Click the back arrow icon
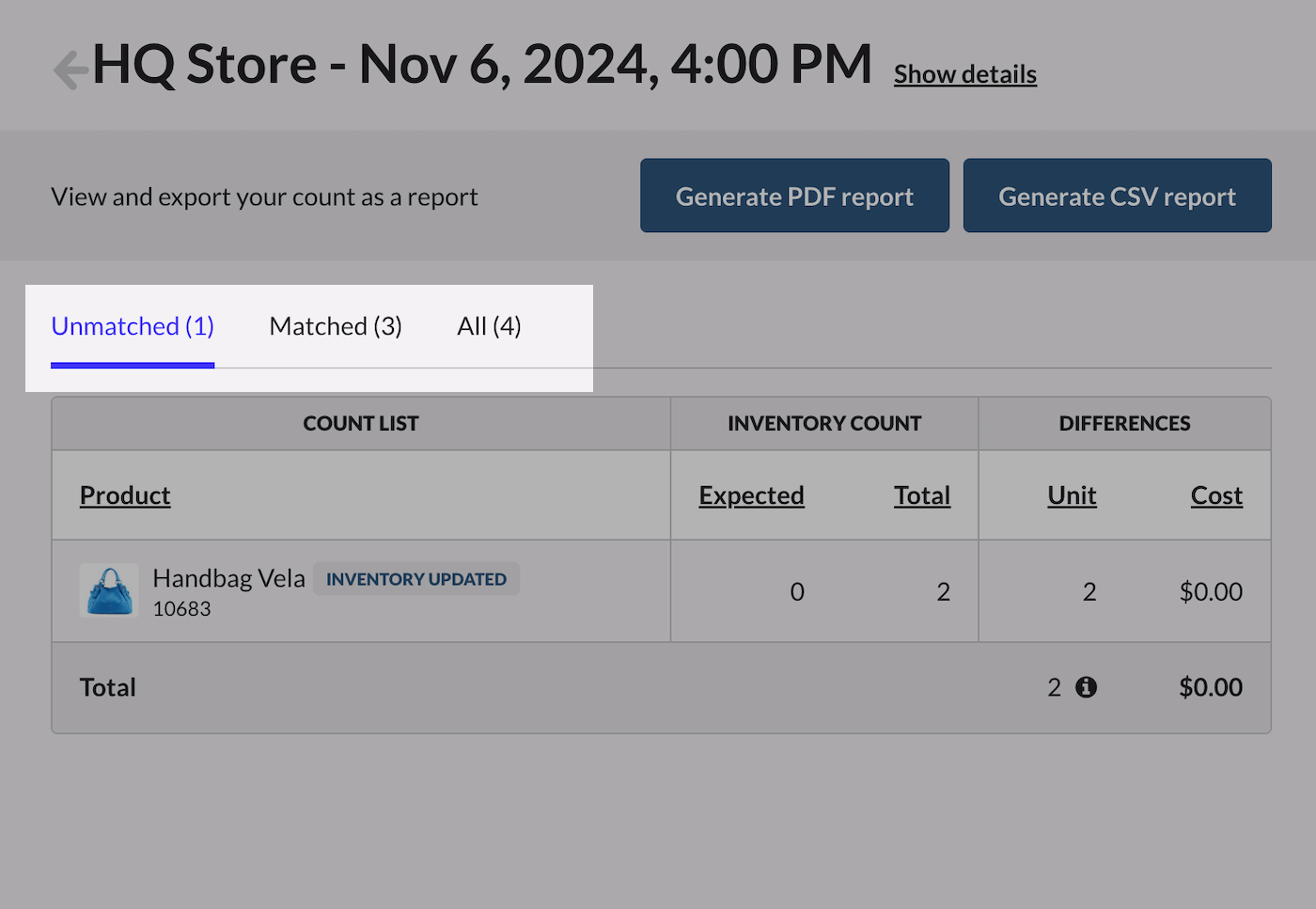 pyautogui.click(x=70, y=70)
